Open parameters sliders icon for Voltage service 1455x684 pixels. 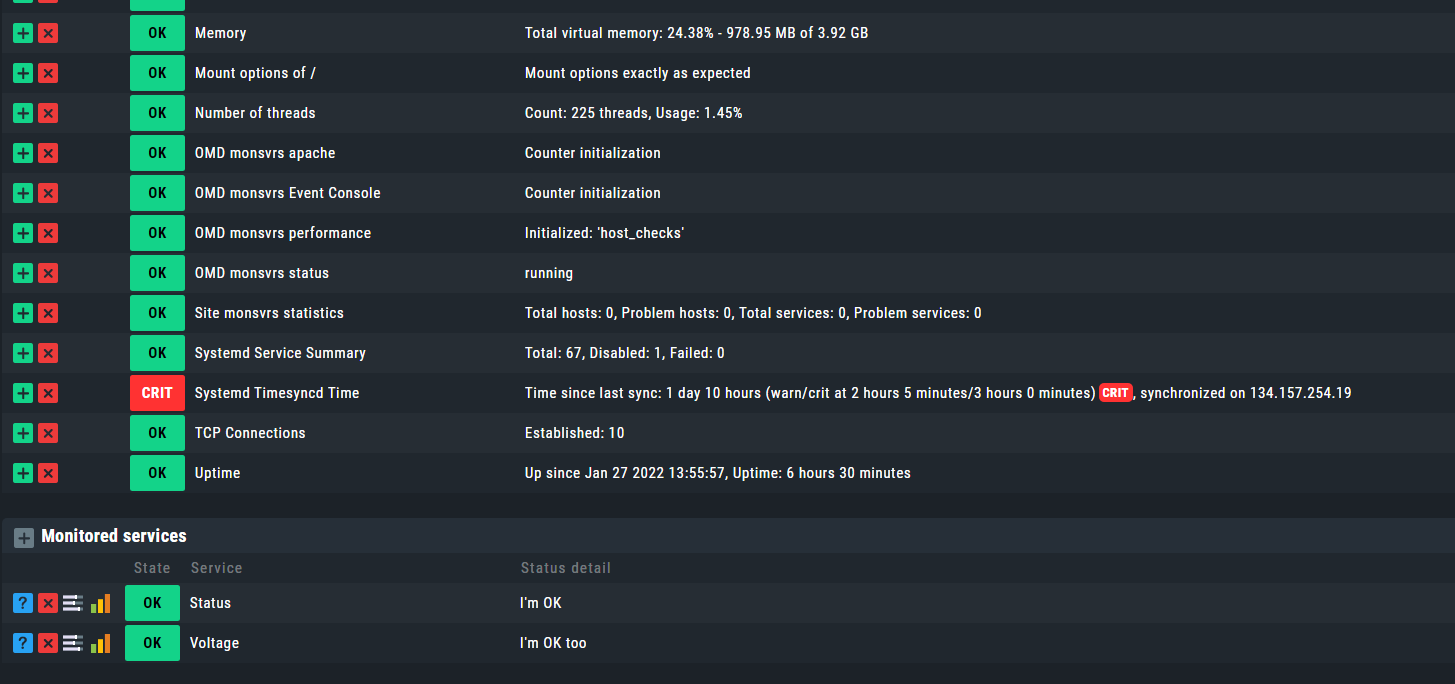(x=73, y=643)
